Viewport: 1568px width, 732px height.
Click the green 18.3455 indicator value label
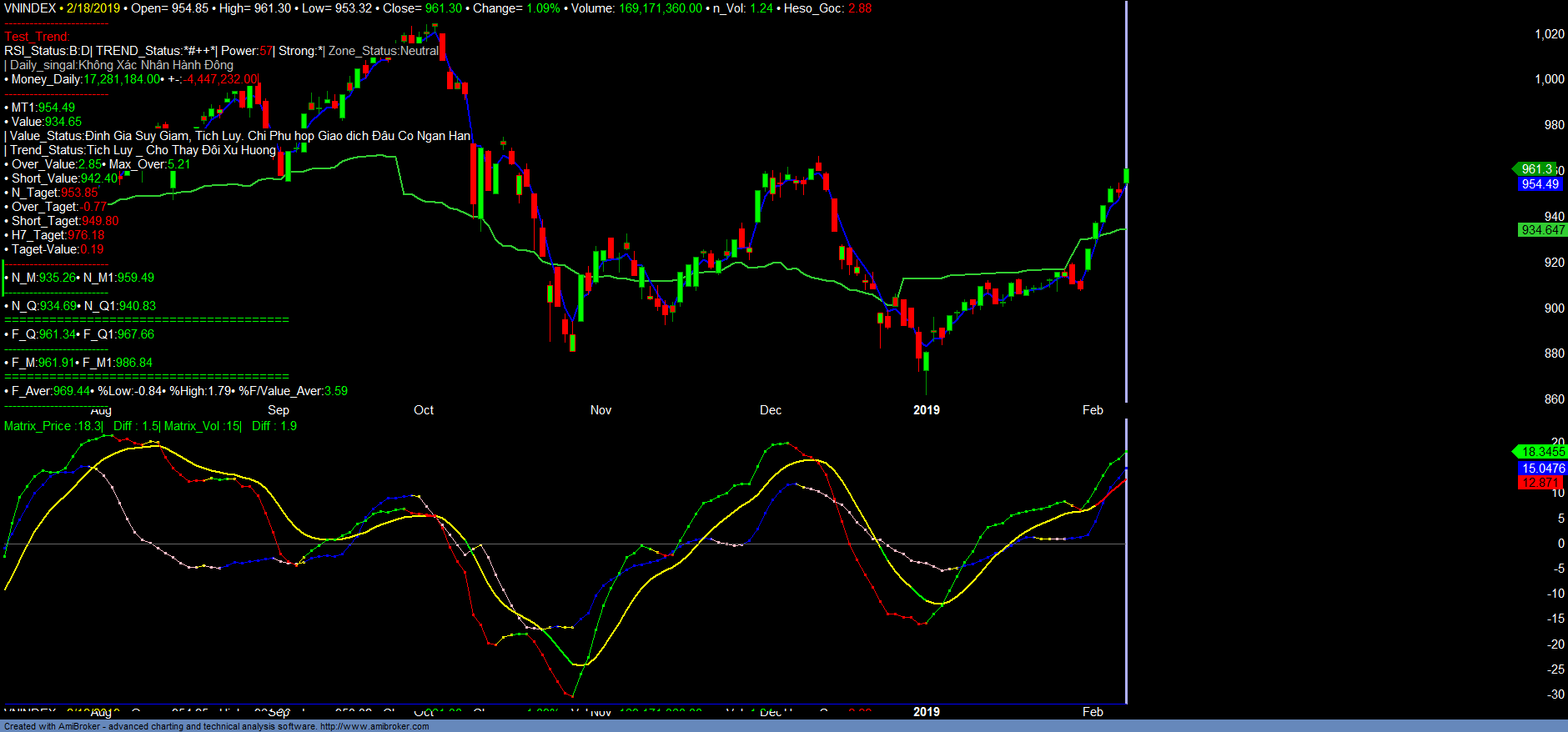[1542, 452]
